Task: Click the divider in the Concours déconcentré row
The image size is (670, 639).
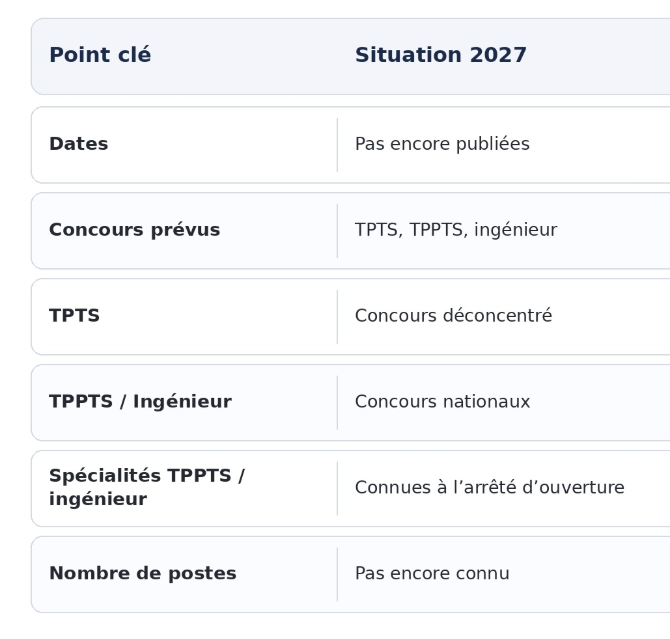Action: coord(337,316)
